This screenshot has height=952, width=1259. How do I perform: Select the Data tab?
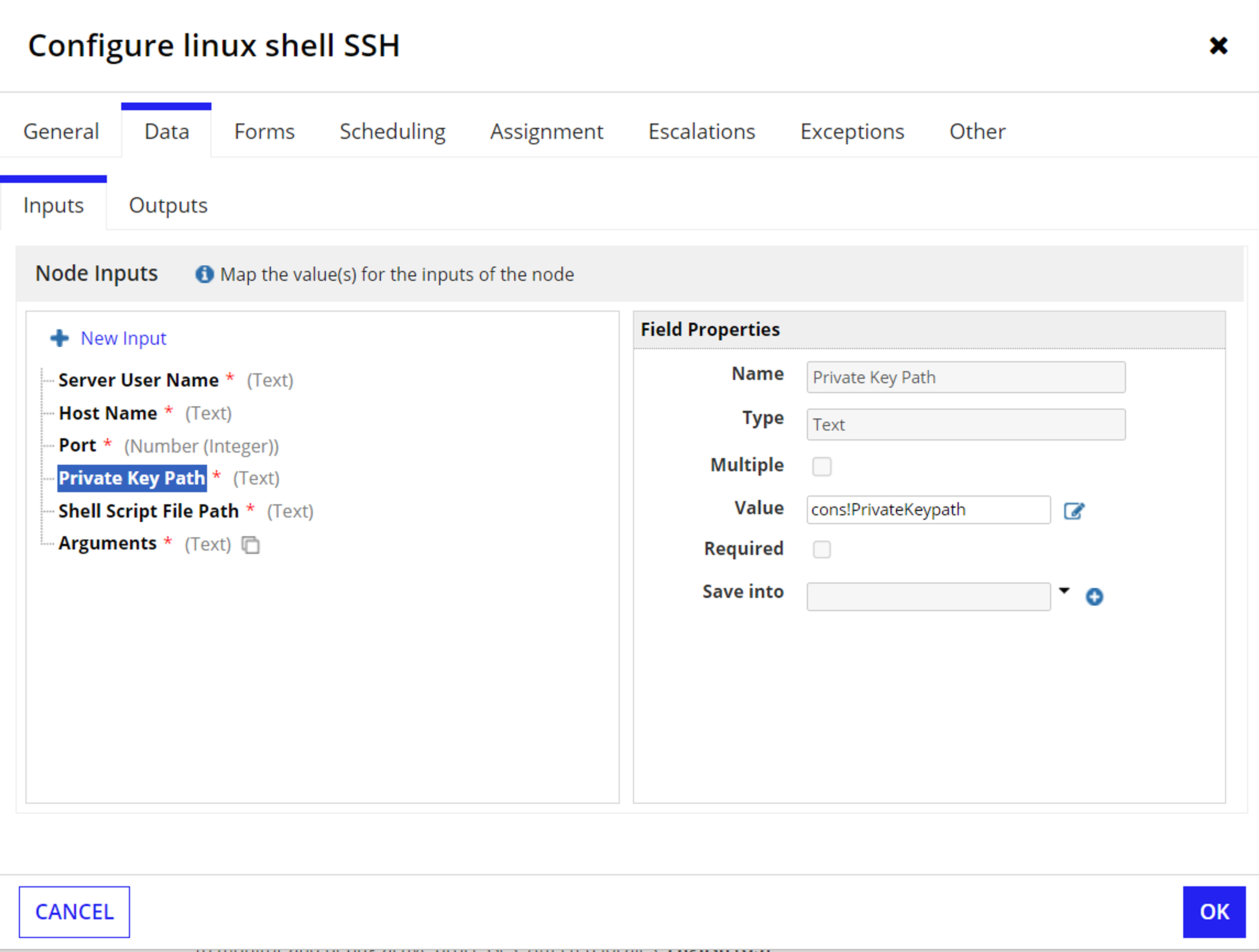[166, 132]
